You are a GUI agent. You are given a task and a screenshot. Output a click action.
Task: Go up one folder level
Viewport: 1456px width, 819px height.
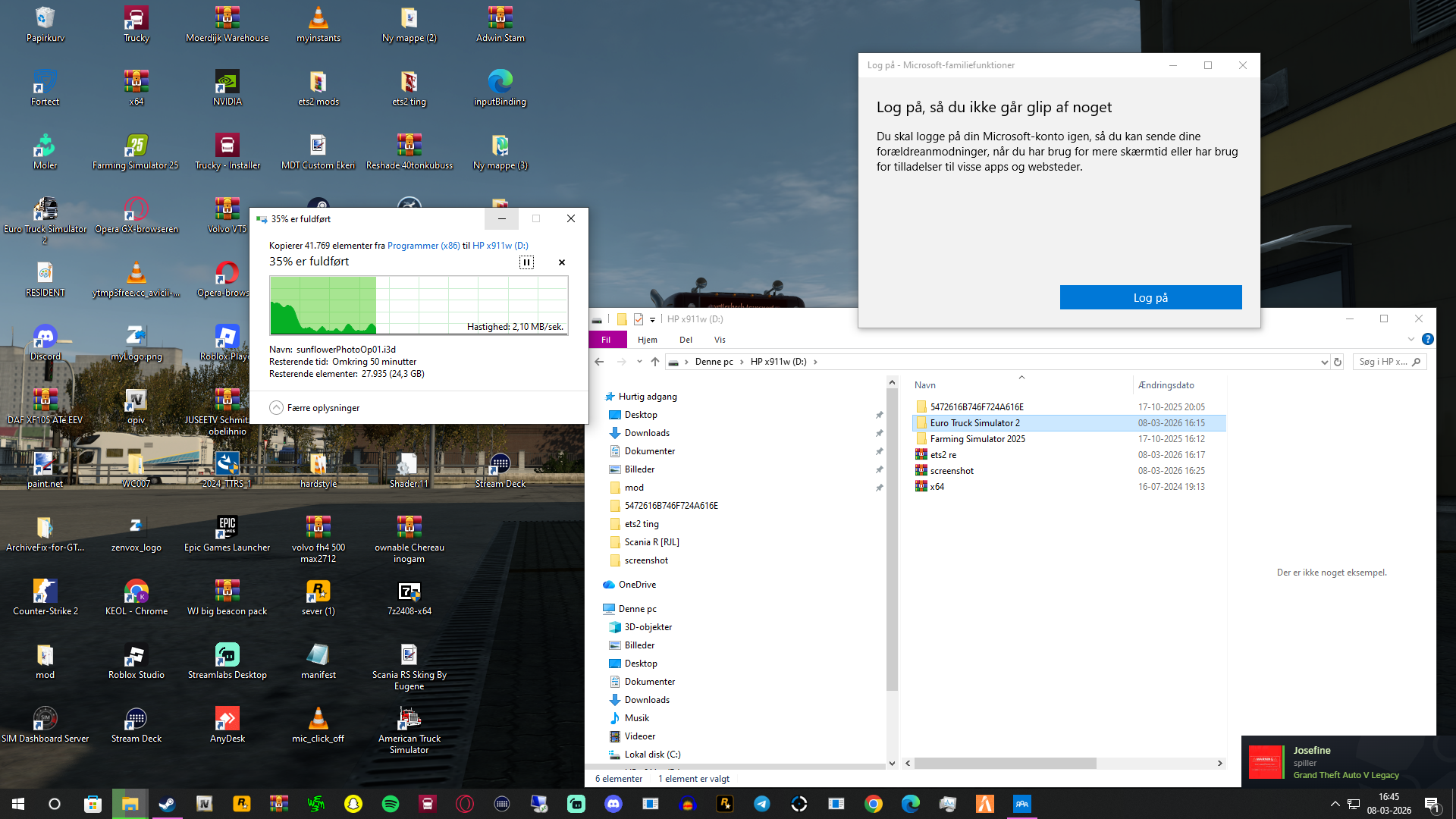[655, 362]
